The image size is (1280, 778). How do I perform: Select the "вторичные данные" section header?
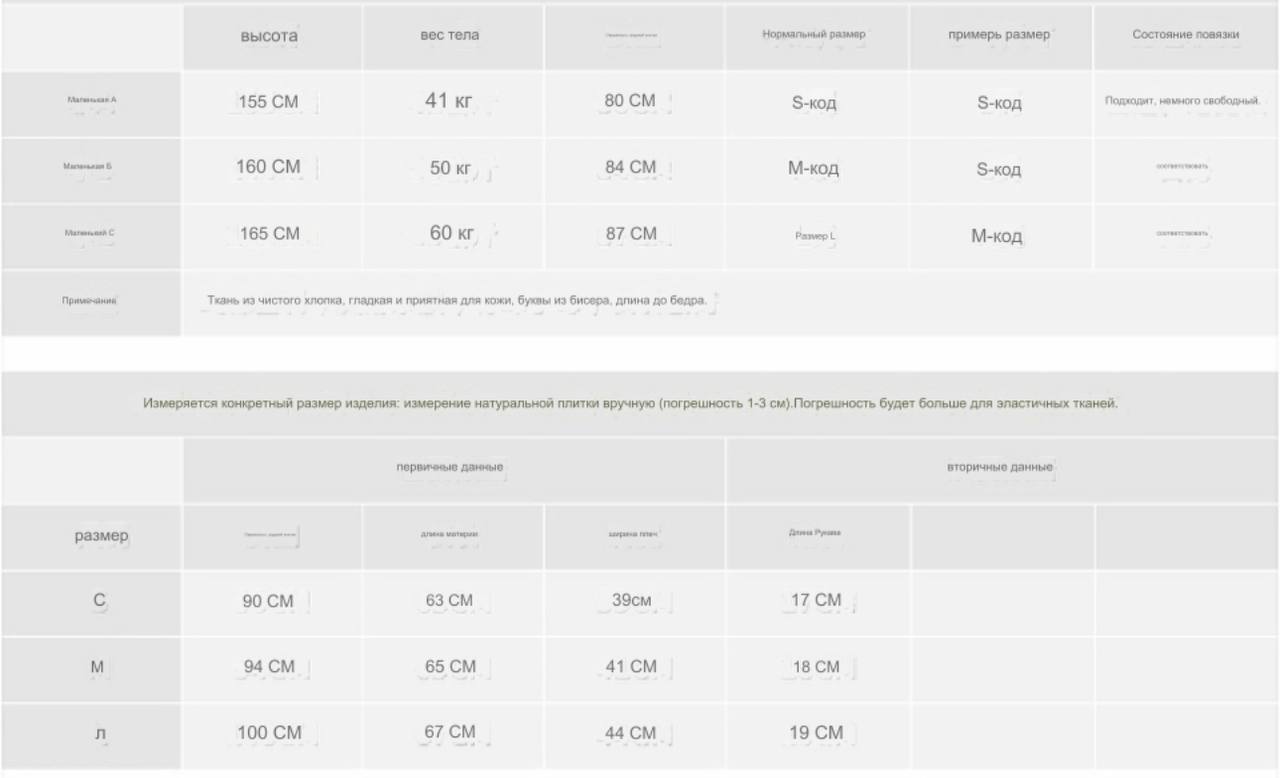click(x=1000, y=467)
